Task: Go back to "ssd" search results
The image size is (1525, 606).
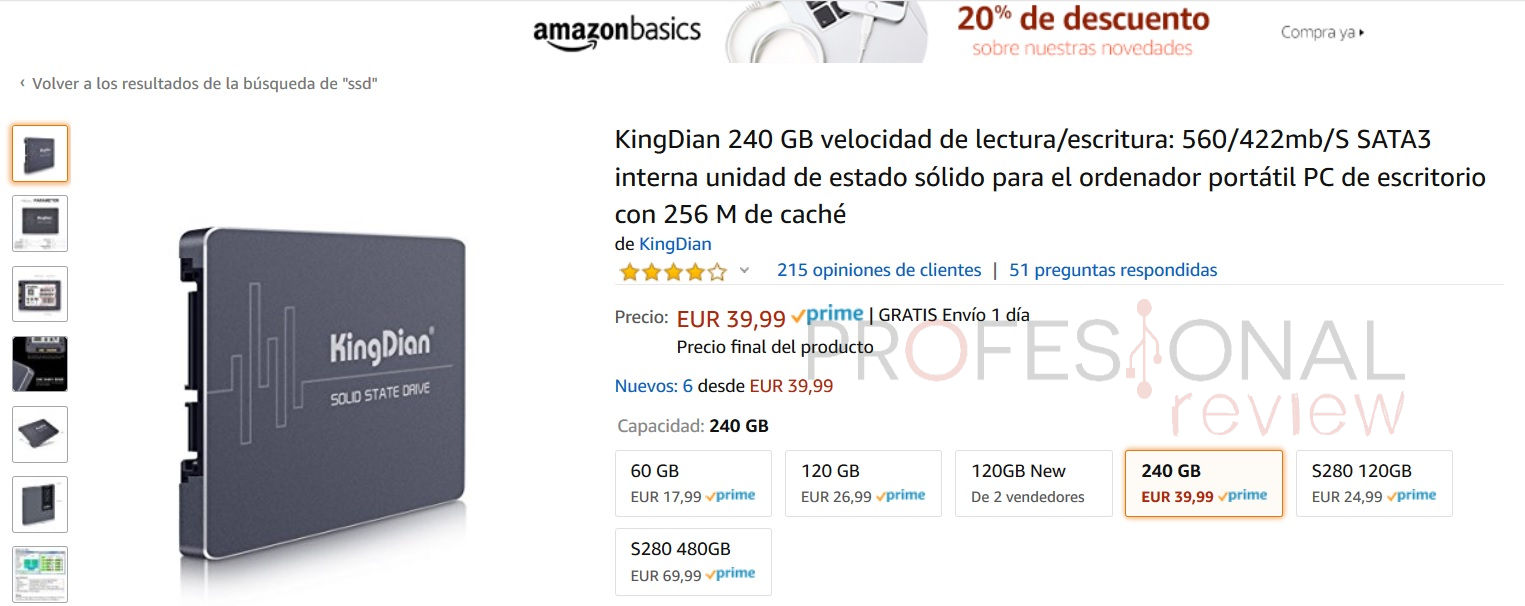Action: point(198,84)
